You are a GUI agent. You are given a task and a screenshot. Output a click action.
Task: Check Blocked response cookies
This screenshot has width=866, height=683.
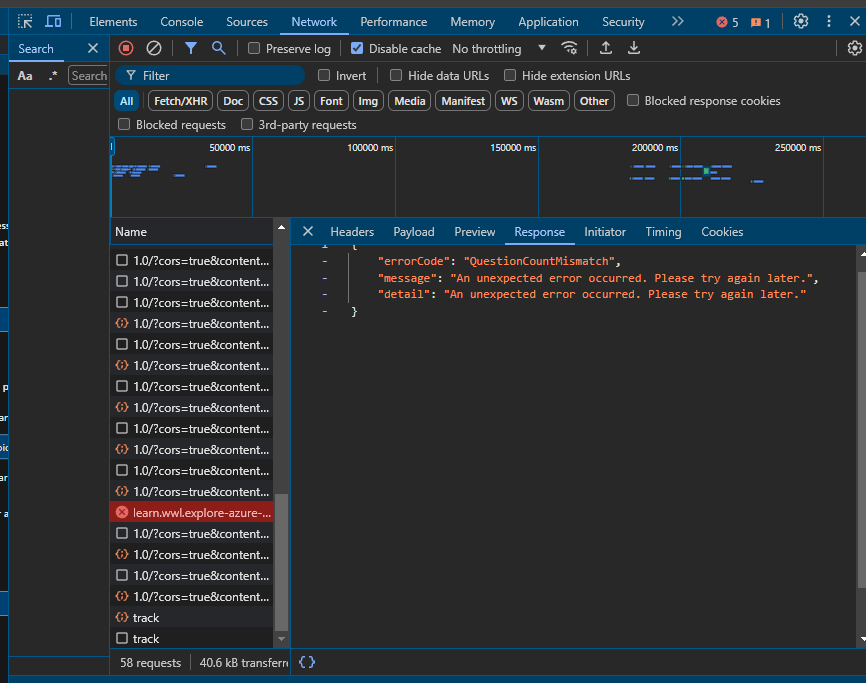coord(633,100)
